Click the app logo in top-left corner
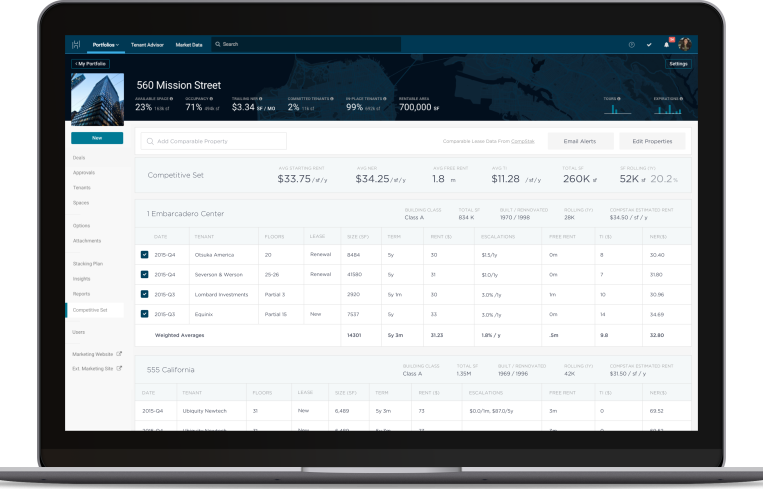This screenshot has width=763, height=489. pyautogui.click(x=76, y=45)
